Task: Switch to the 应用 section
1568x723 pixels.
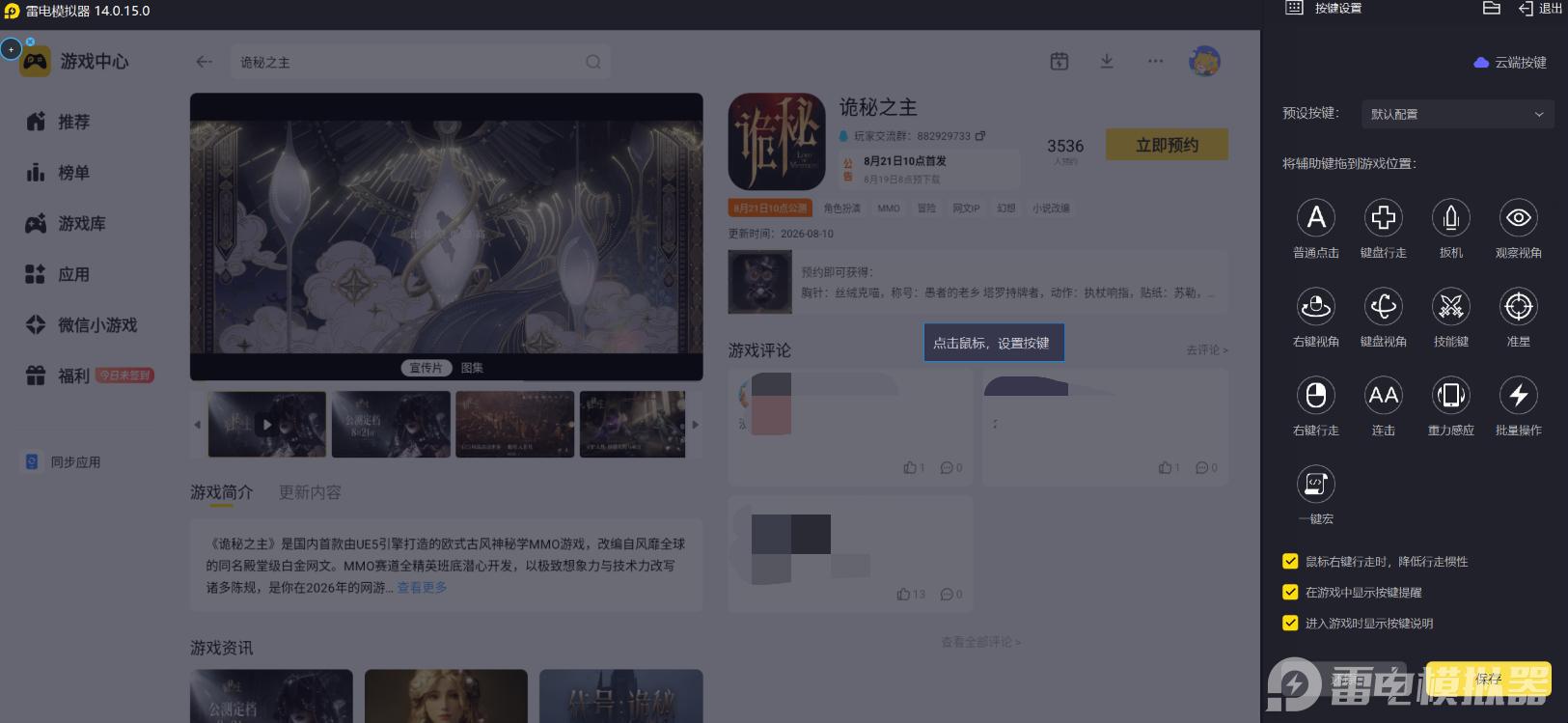Action: pyautogui.click(x=58, y=274)
